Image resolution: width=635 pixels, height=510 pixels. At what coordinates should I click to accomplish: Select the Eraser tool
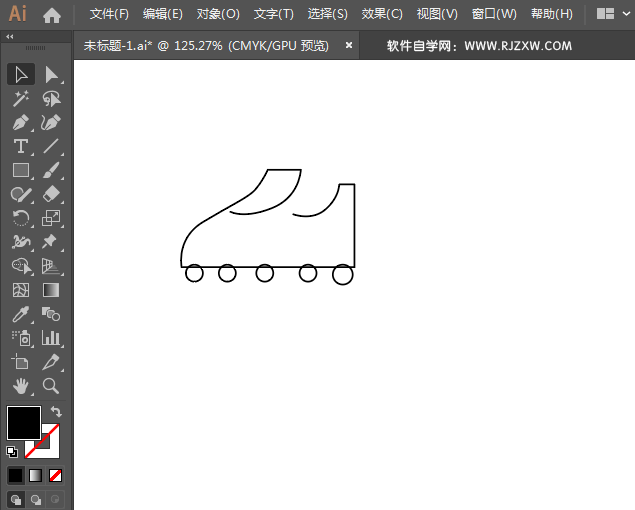click(51, 194)
